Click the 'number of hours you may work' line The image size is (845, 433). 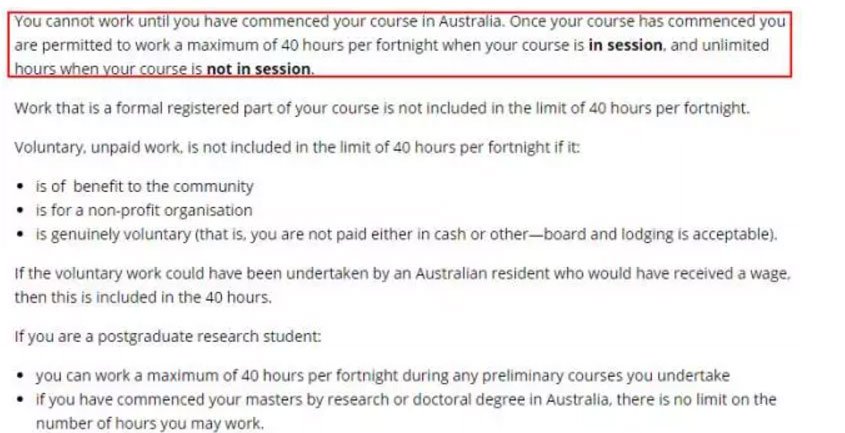point(150,423)
